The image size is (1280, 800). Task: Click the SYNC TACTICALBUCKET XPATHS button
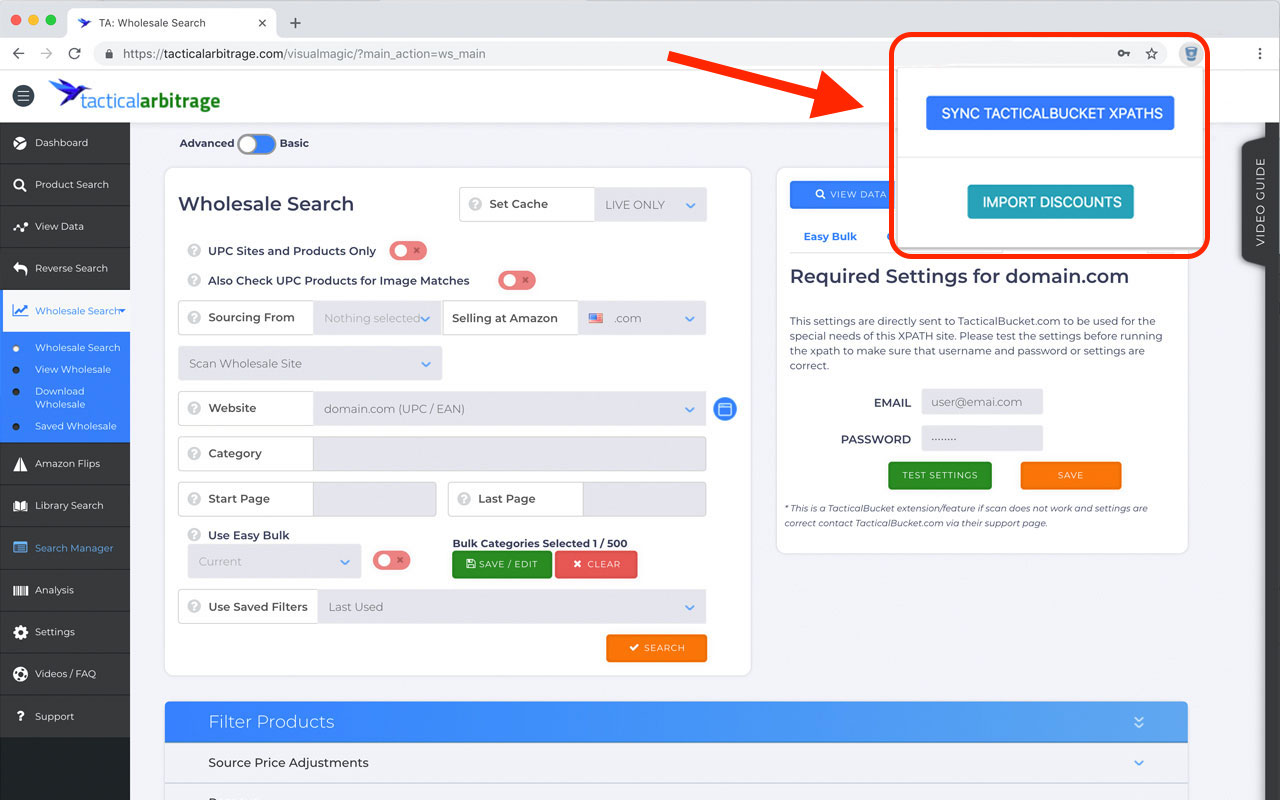1050,113
